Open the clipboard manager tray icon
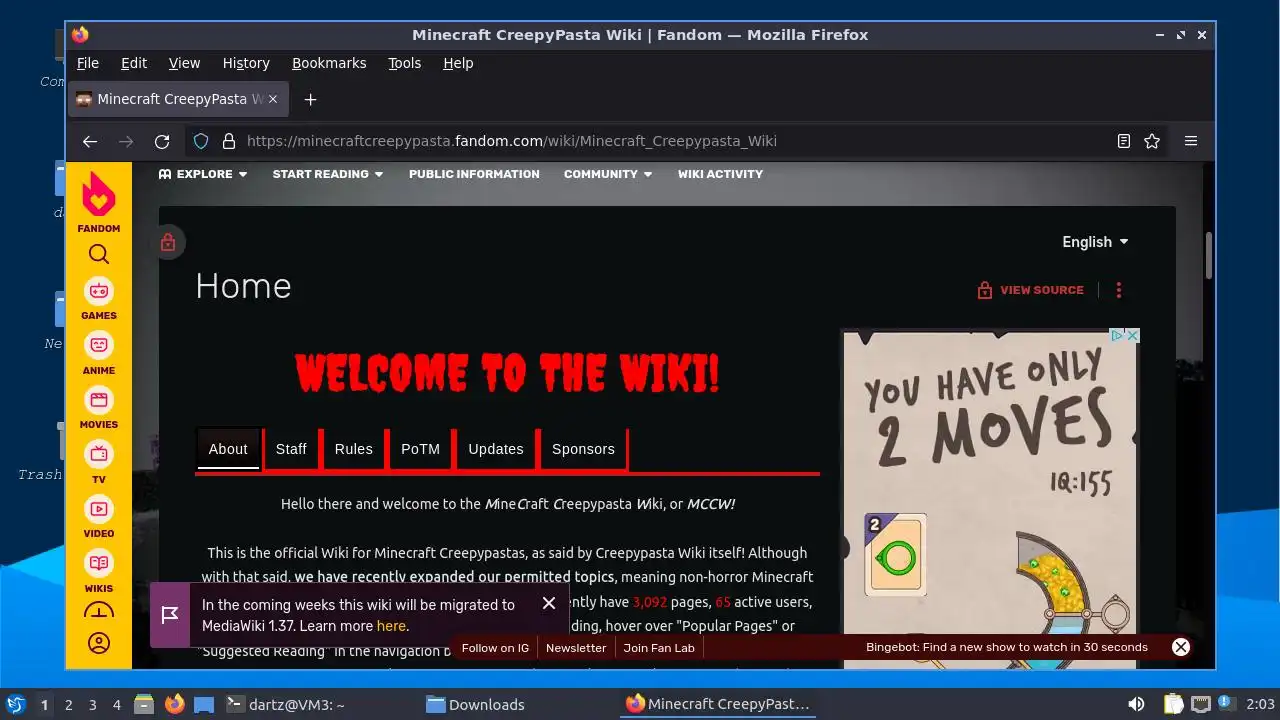The image size is (1280, 720). tap(1174, 705)
